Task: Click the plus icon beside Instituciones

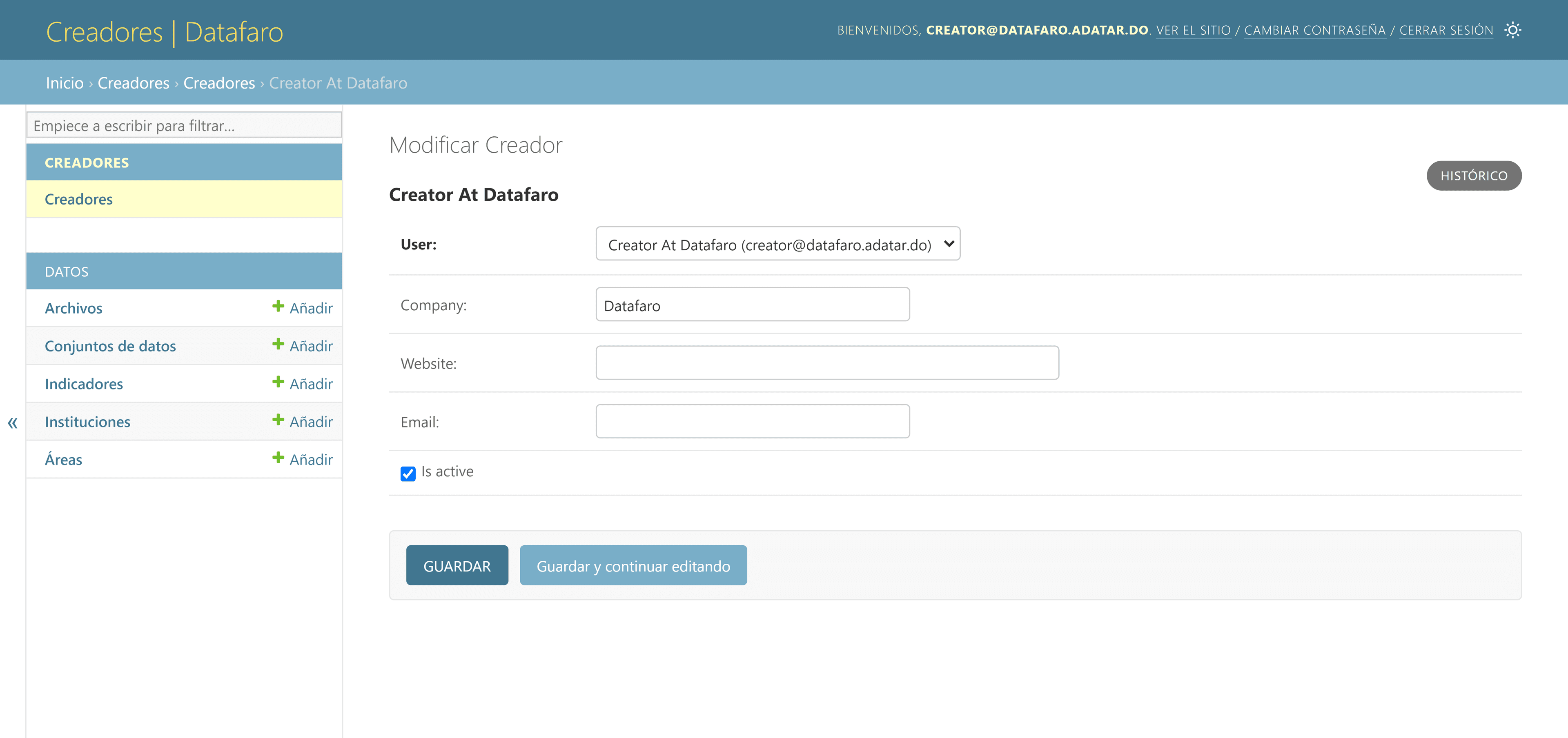Action: point(278,420)
